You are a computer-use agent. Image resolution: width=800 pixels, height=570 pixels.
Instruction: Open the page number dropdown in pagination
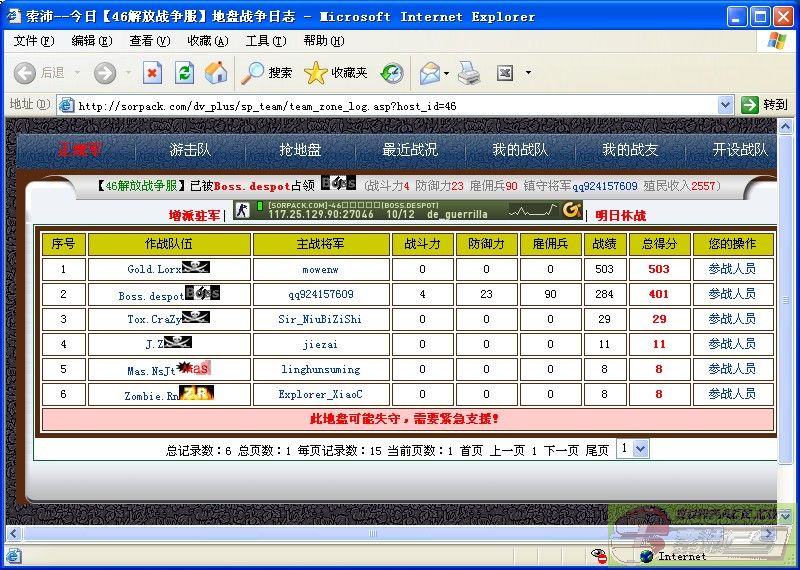point(626,449)
